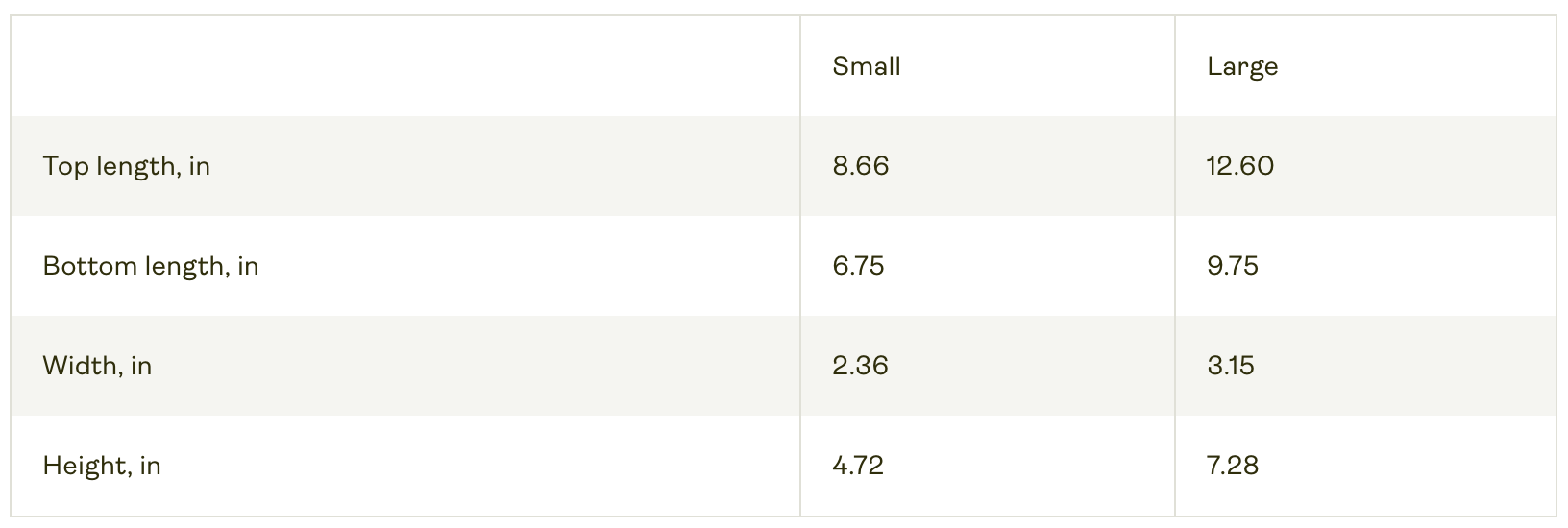1568x528 pixels.
Task: Click the 'Width, in' row label
Action: coord(97,366)
